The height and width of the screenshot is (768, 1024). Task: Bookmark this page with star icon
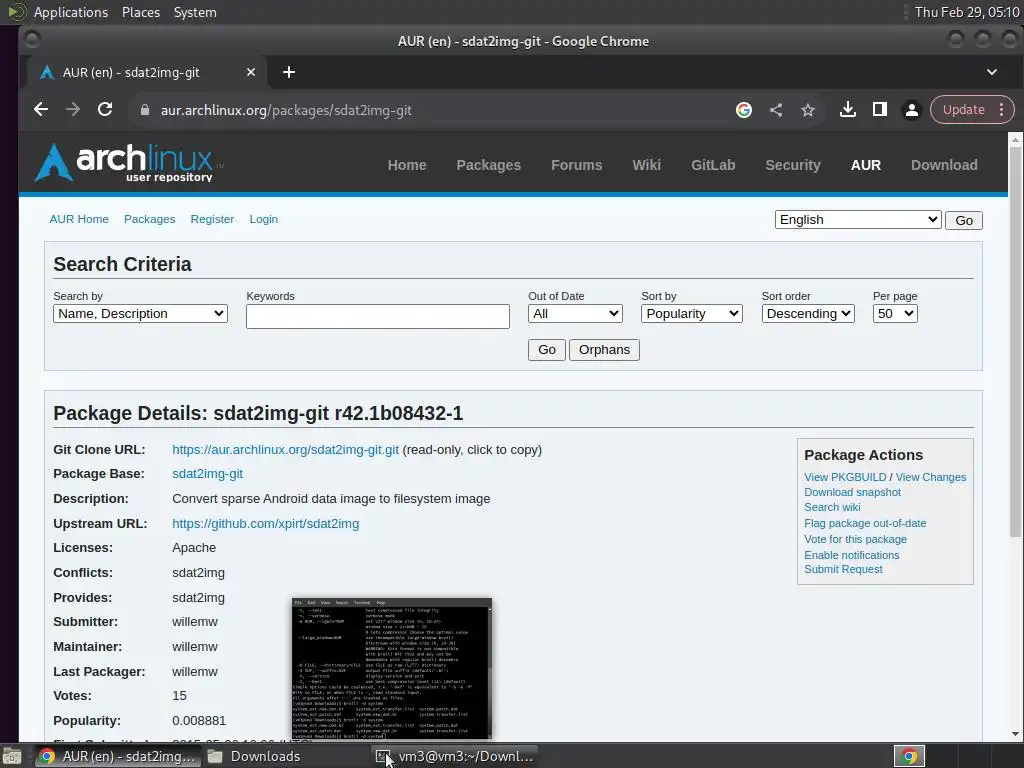click(808, 110)
